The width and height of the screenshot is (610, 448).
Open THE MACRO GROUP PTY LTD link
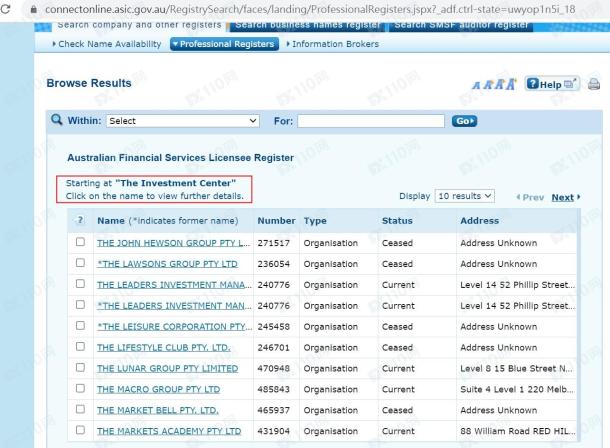click(158, 390)
